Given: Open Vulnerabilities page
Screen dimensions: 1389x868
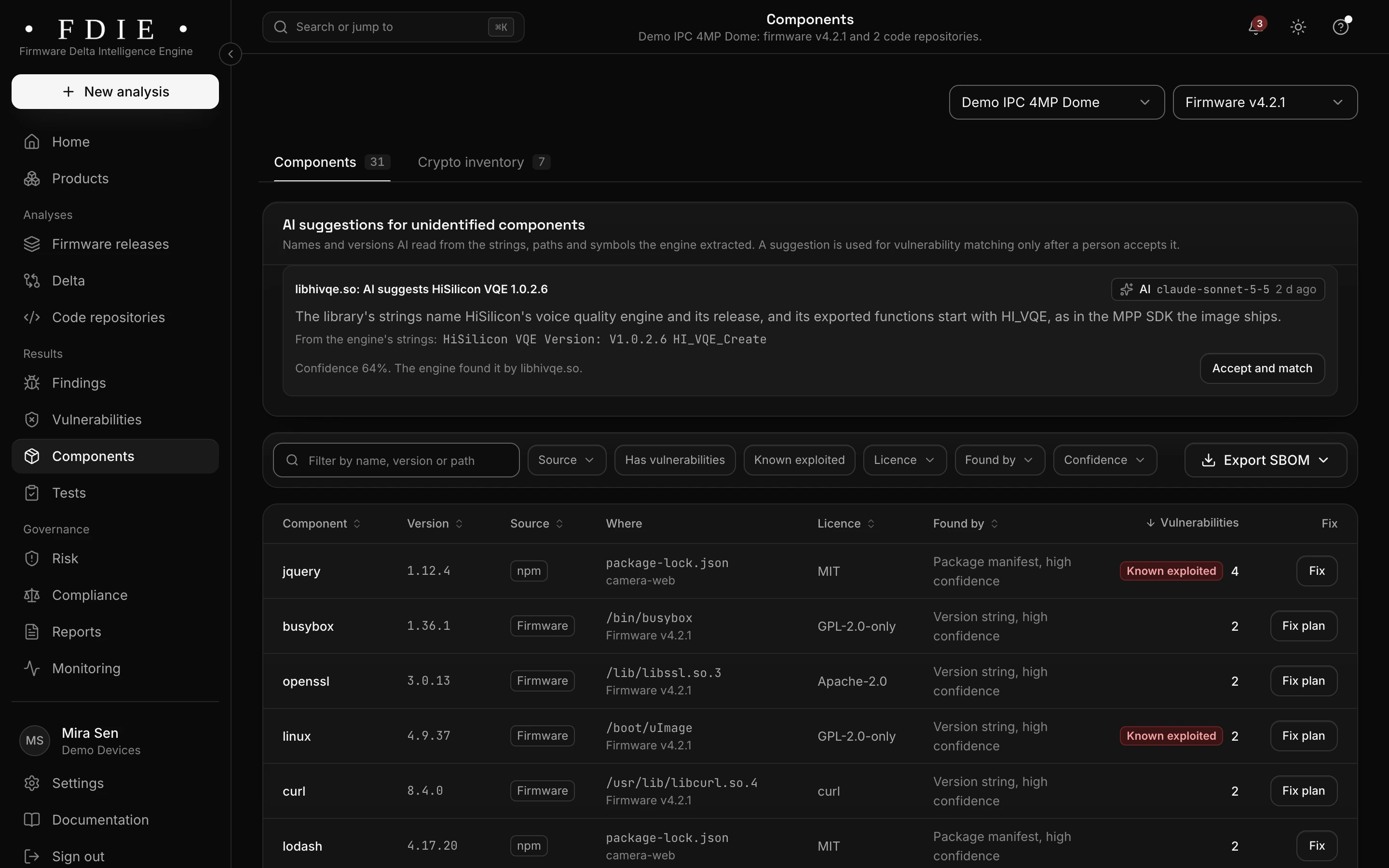Looking at the screenshot, I should tap(115, 420).
